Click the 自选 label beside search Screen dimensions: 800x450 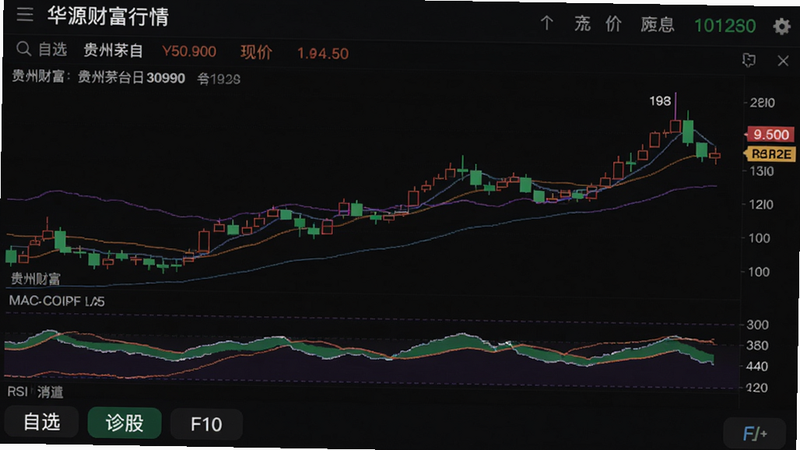53,49
